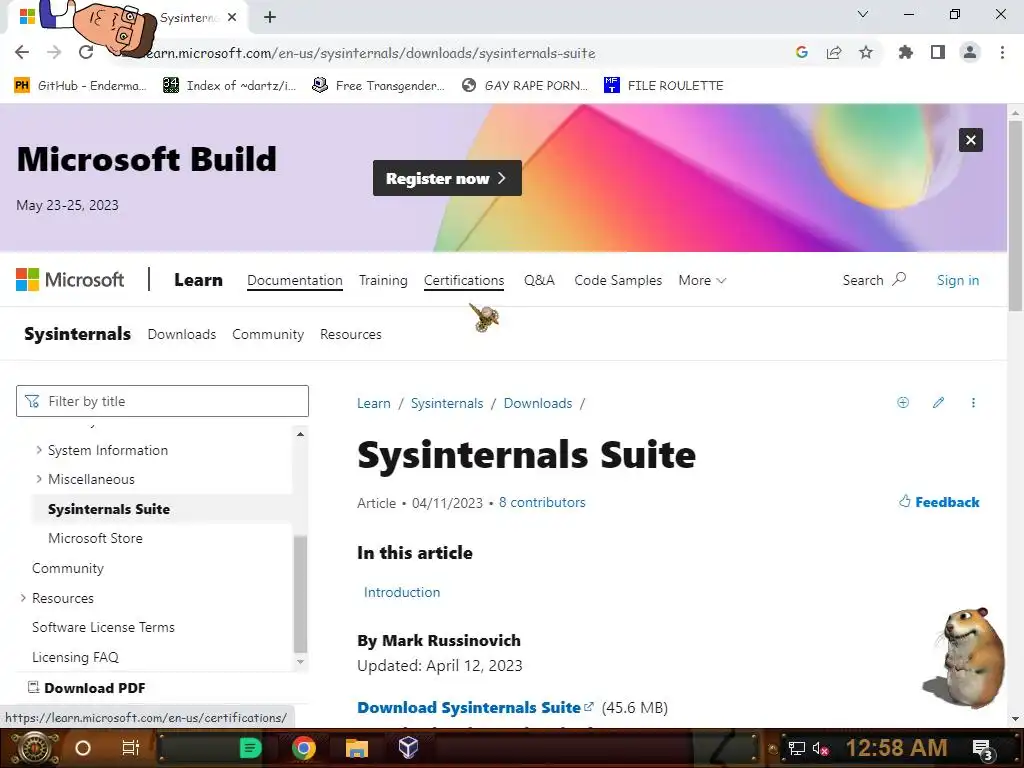Viewport: 1024px width, 768px height.
Task: Click Downloads breadcrumb link
Action: (537, 404)
